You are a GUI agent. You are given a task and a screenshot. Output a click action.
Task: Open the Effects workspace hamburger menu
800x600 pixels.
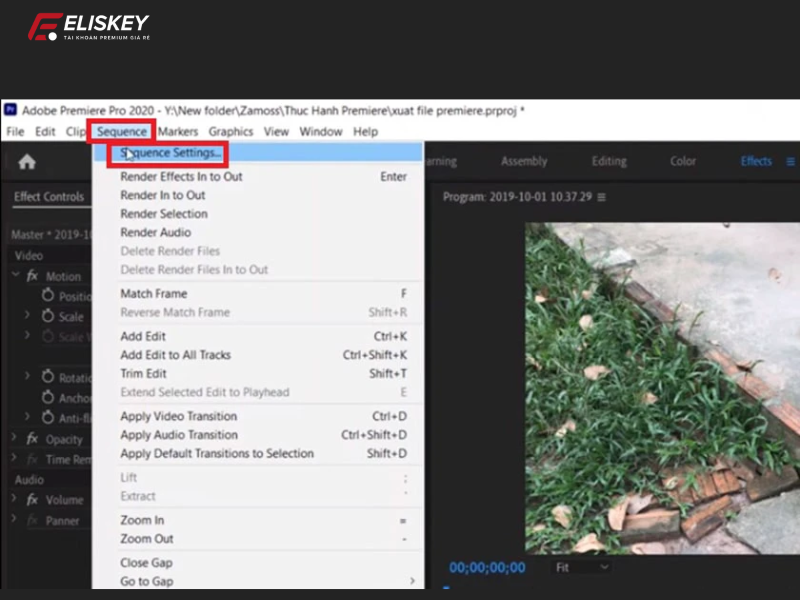tap(790, 161)
